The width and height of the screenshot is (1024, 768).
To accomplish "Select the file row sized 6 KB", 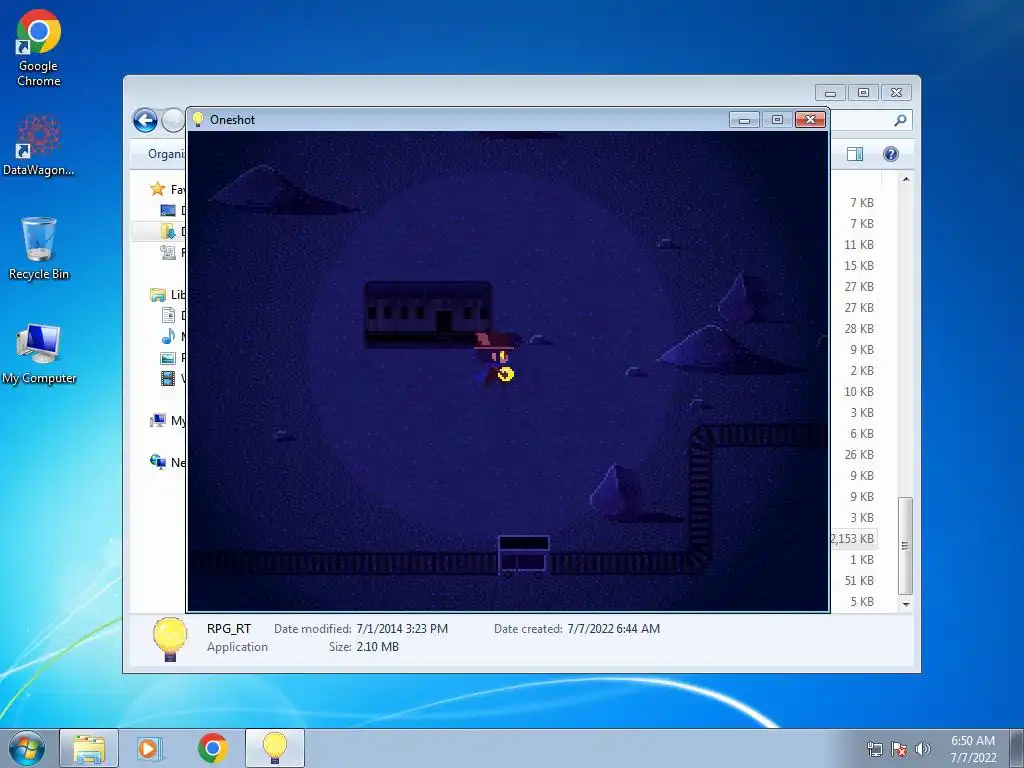I will click(x=861, y=434).
